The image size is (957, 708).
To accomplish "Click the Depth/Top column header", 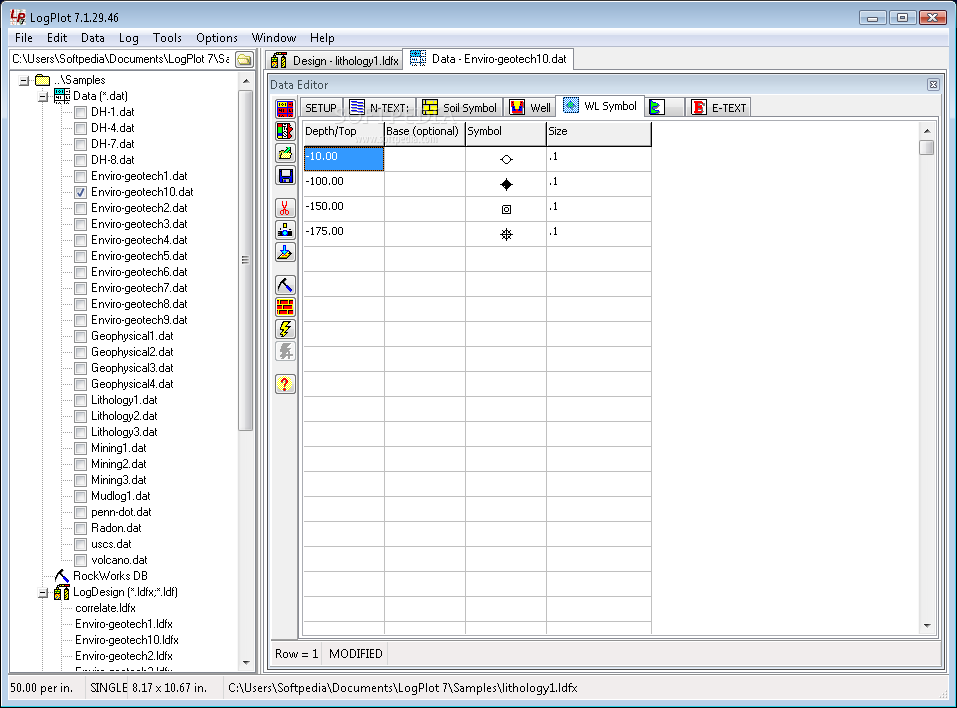I will tap(344, 134).
